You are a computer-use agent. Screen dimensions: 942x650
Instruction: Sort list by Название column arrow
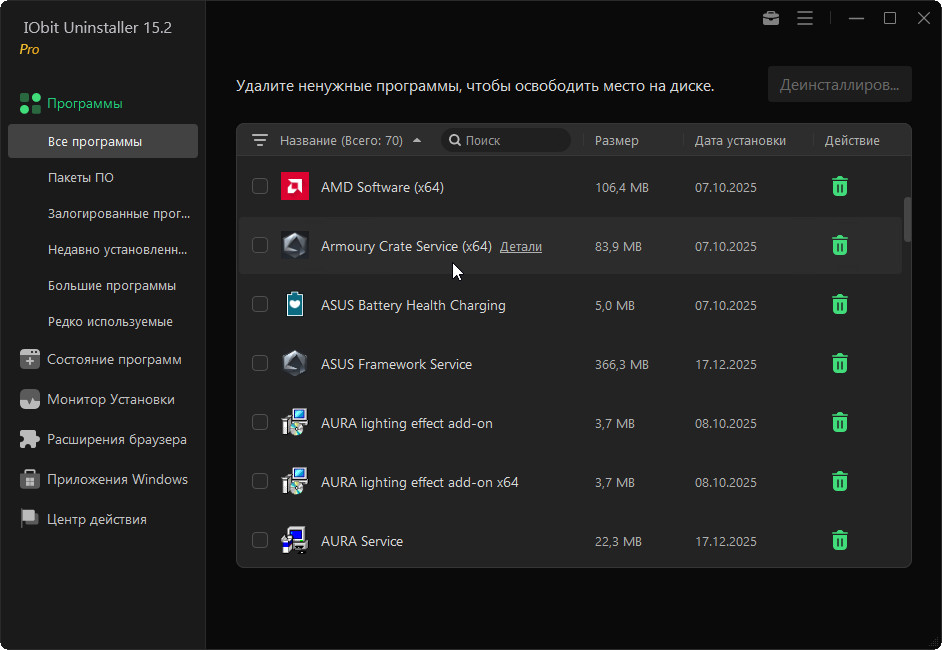tap(417, 141)
